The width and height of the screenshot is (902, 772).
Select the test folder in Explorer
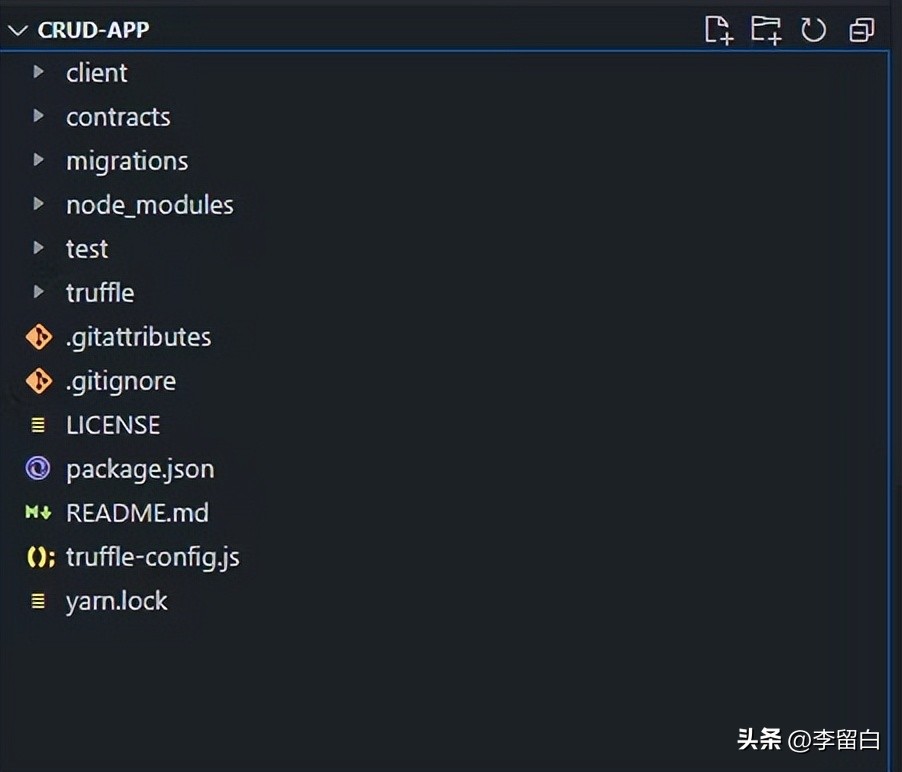point(87,248)
